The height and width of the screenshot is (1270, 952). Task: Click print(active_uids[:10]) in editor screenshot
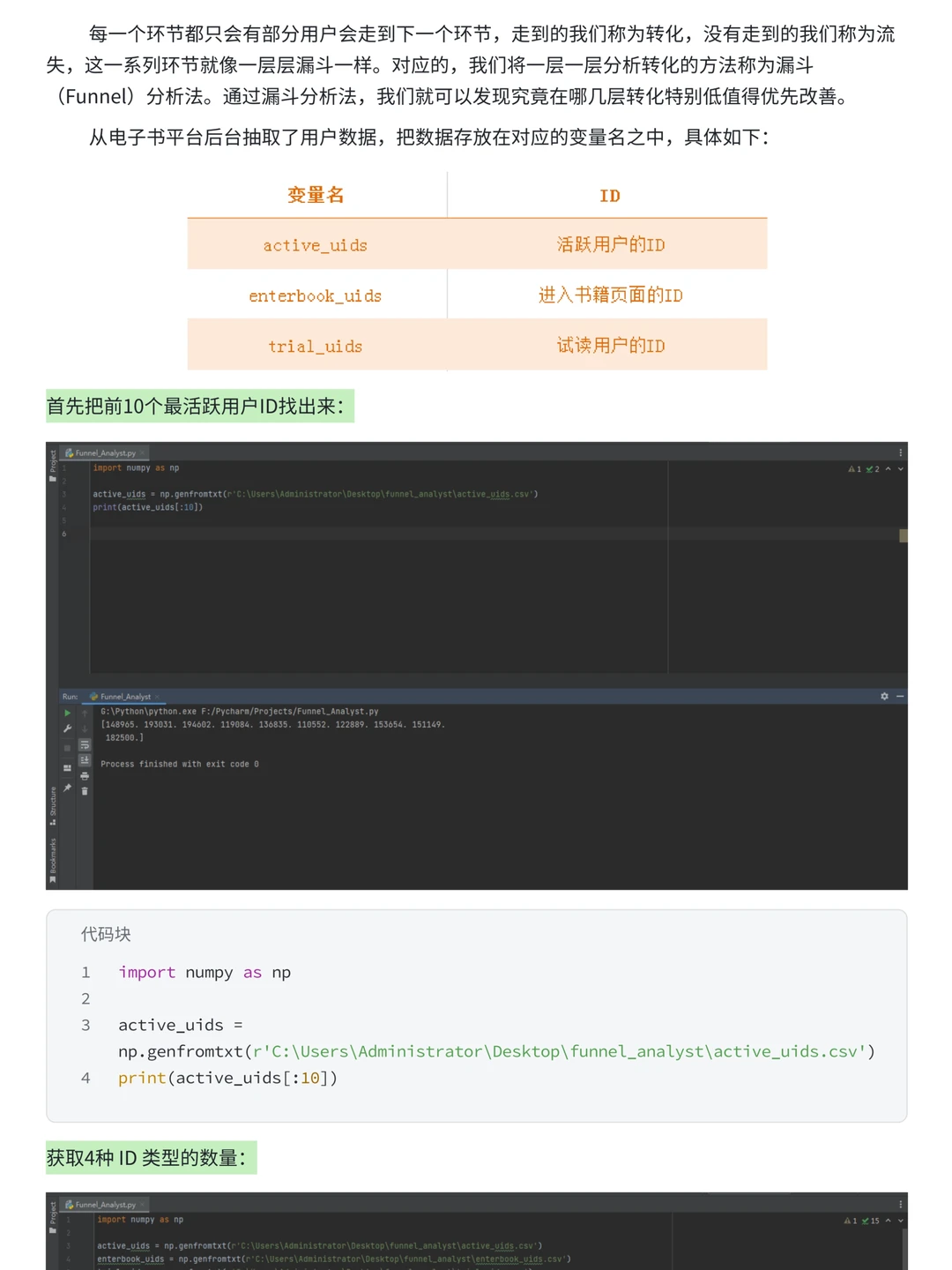[148, 507]
